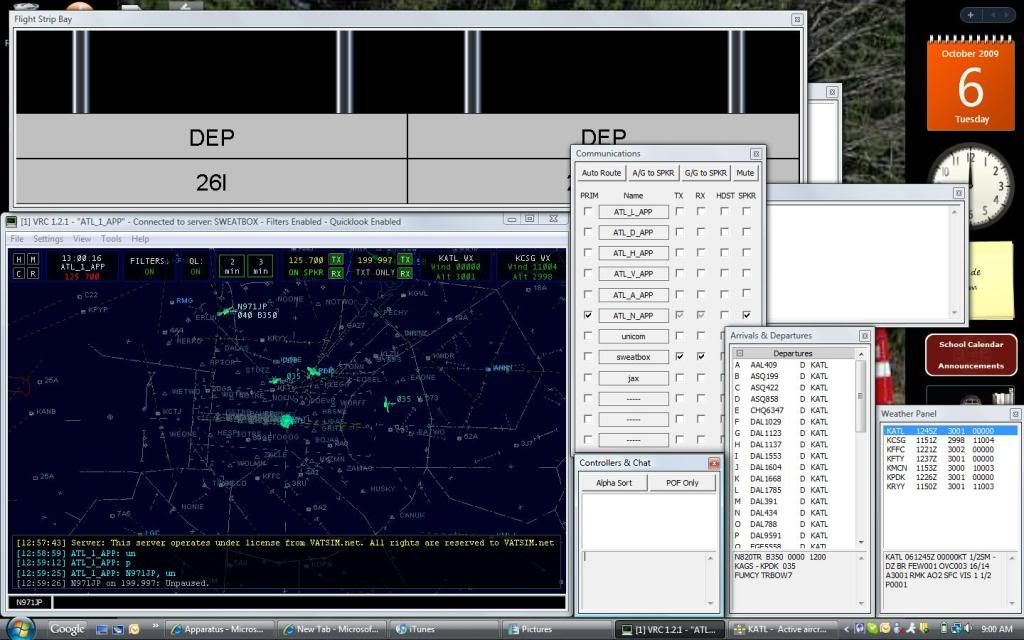Toggle RX for frequency 199.997

tap(404, 273)
